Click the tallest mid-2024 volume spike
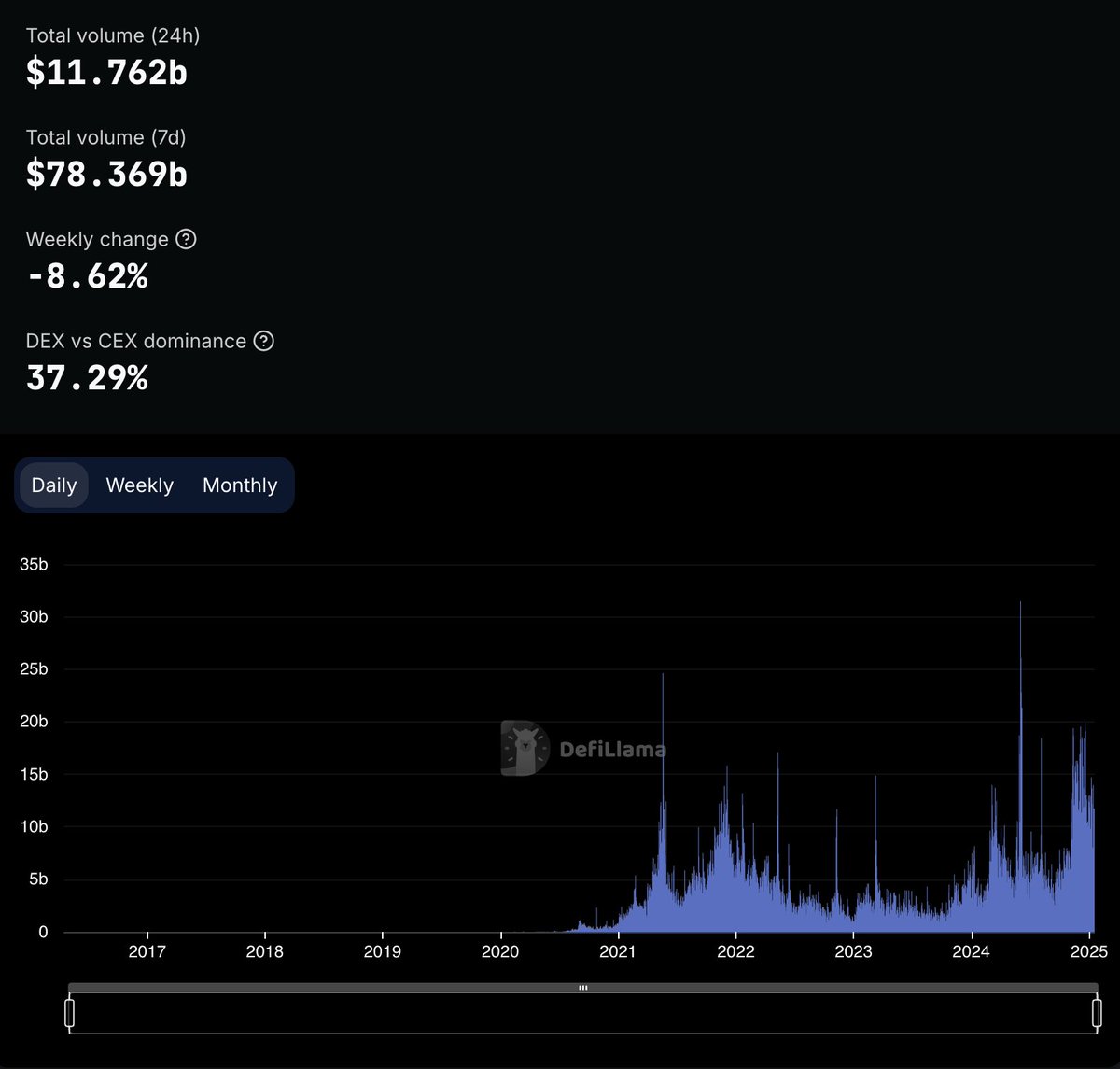The width and height of the screenshot is (1120, 1069). click(1020, 766)
